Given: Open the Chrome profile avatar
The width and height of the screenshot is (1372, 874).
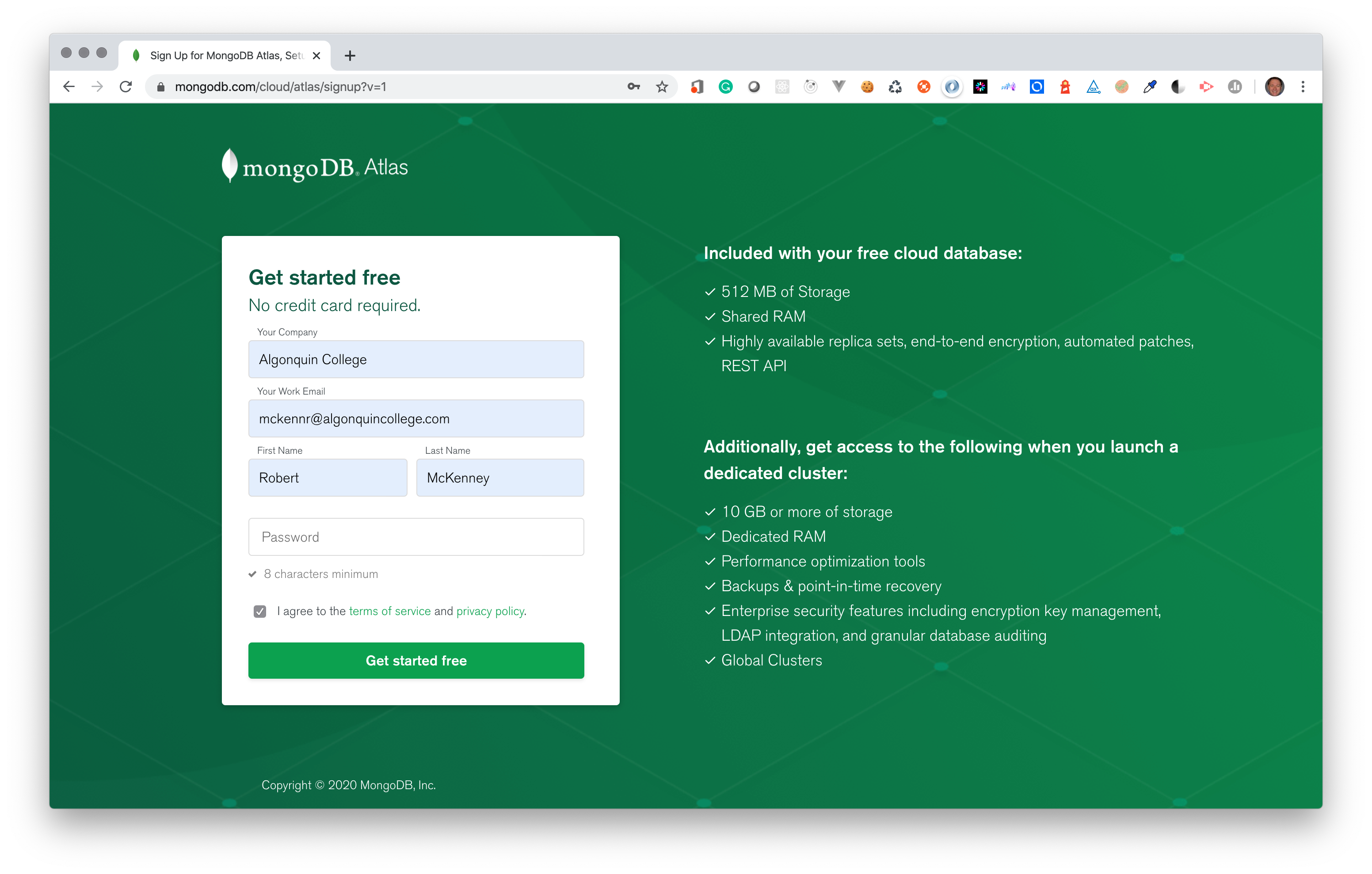Looking at the screenshot, I should click(x=1275, y=87).
